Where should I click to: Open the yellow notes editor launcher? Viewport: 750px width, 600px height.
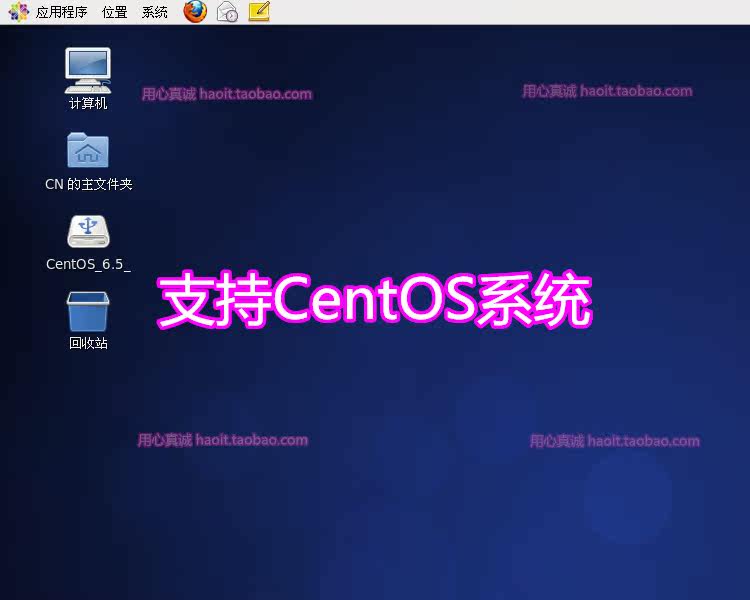[x=259, y=11]
